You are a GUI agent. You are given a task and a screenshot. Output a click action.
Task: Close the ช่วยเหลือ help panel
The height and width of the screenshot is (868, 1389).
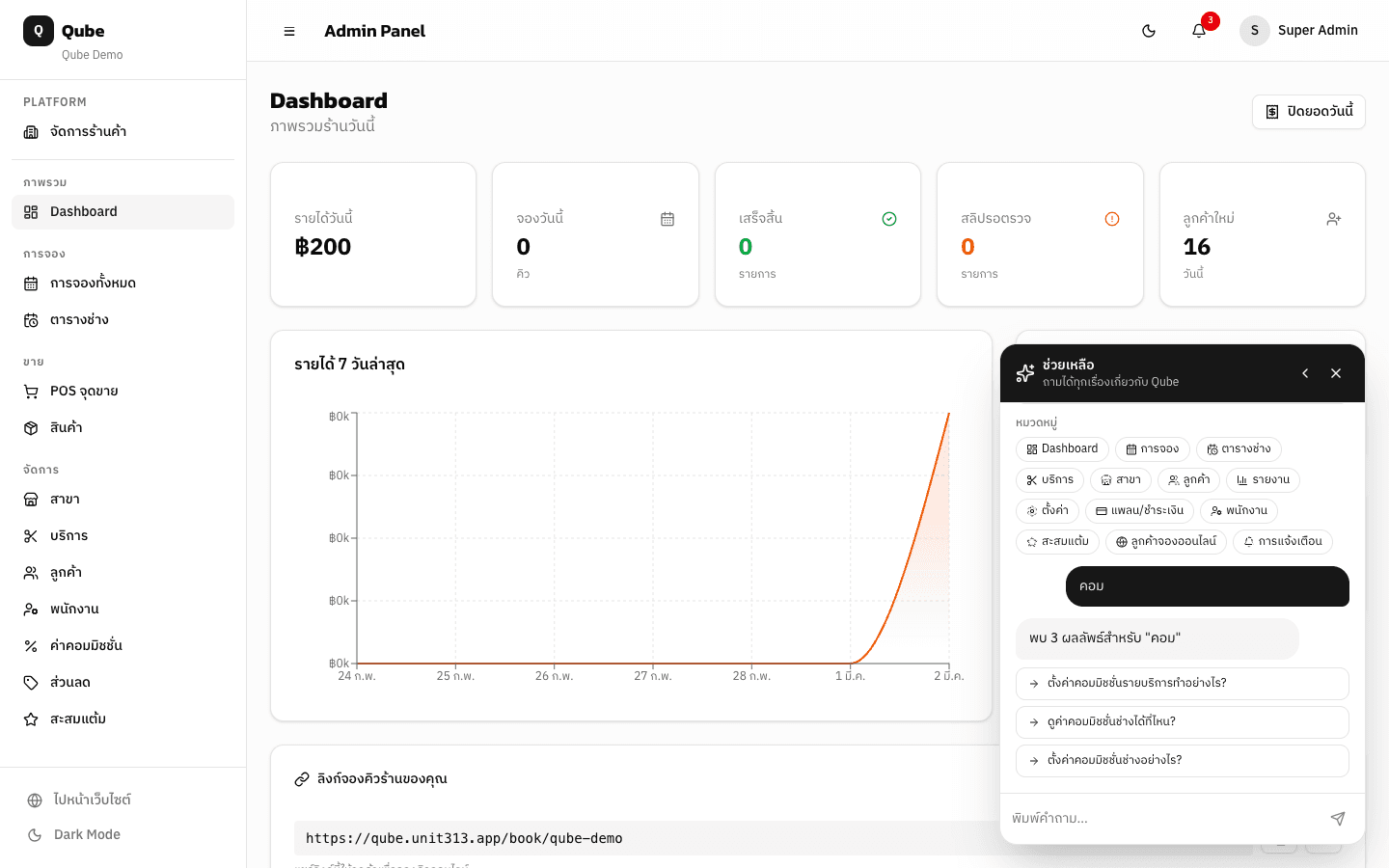coord(1336,373)
